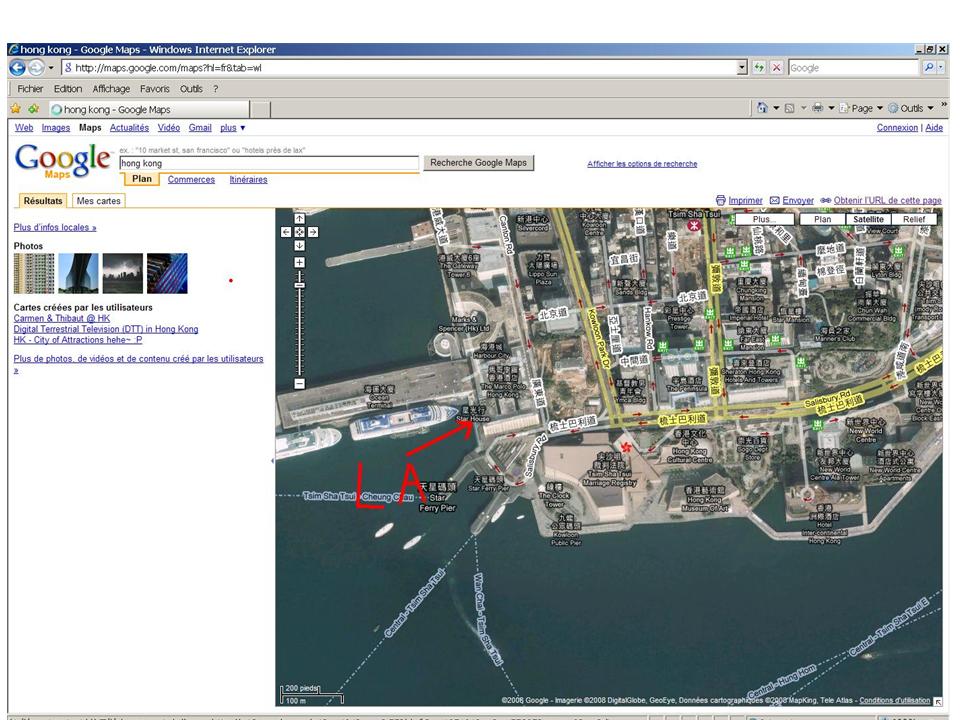The width and height of the screenshot is (960, 720).
Task: Open the first building photo thumbnail
Action: [x=34, y=273]
